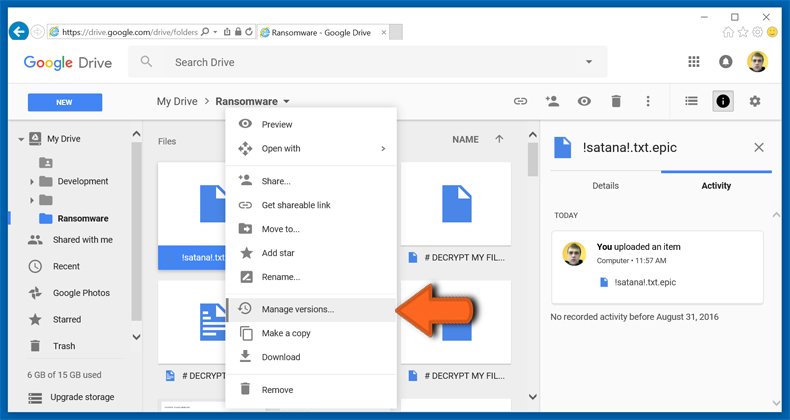Open browser tools gear icon

757,32
